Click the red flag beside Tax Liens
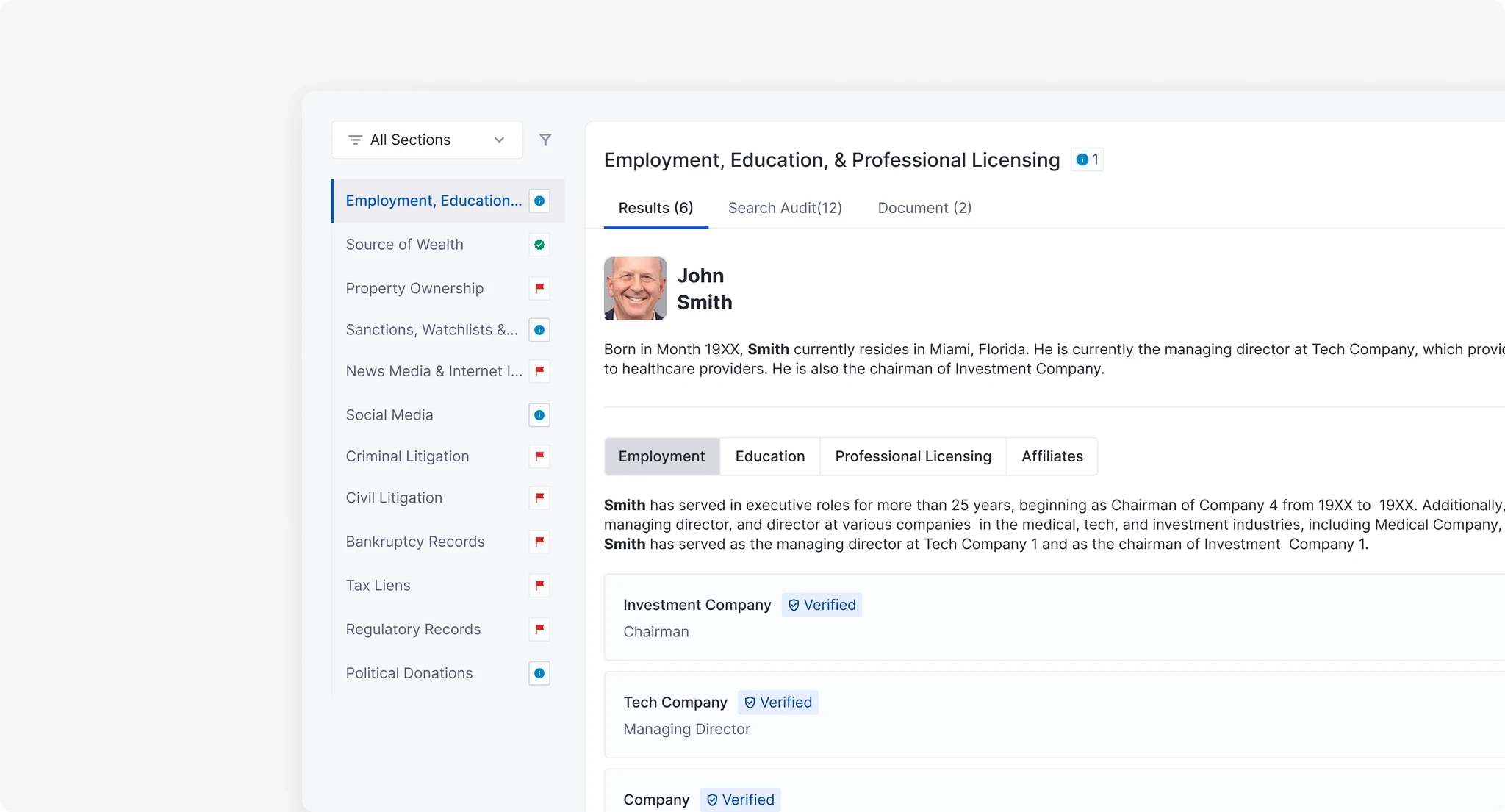 [x=539, y=586]
